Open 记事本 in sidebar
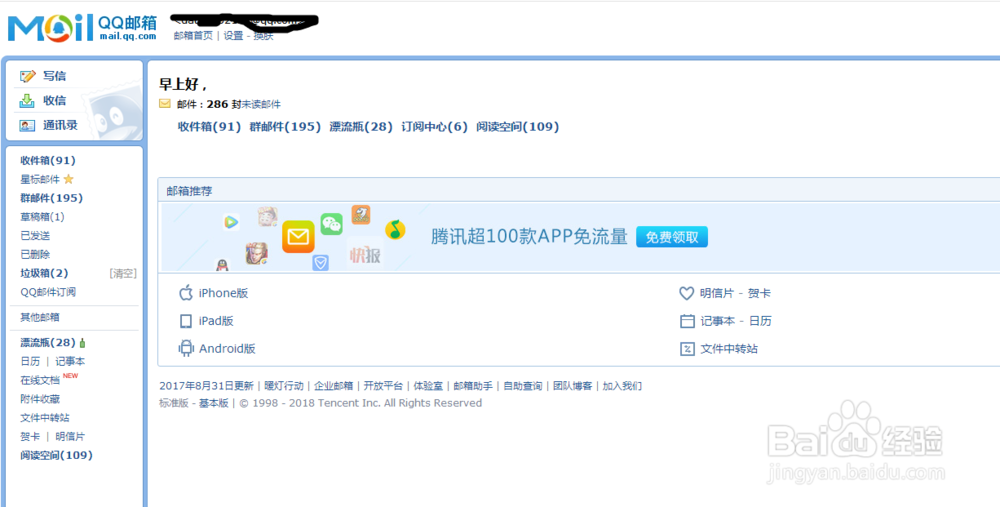This screenshot has height=507, width=1000. point(70,362)
